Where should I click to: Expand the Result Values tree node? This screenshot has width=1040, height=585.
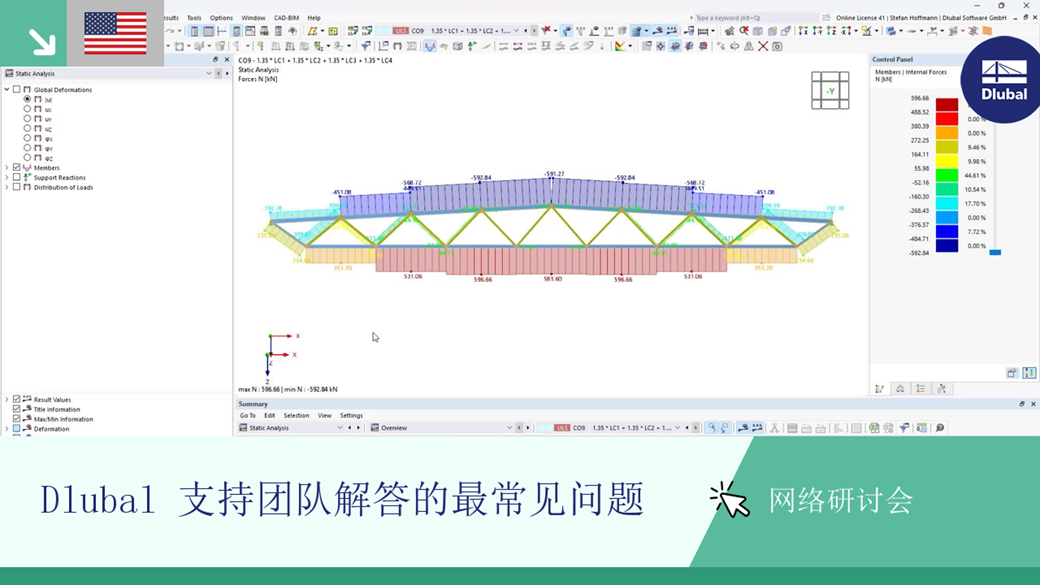pyautogui.click(x=7, y=399)
